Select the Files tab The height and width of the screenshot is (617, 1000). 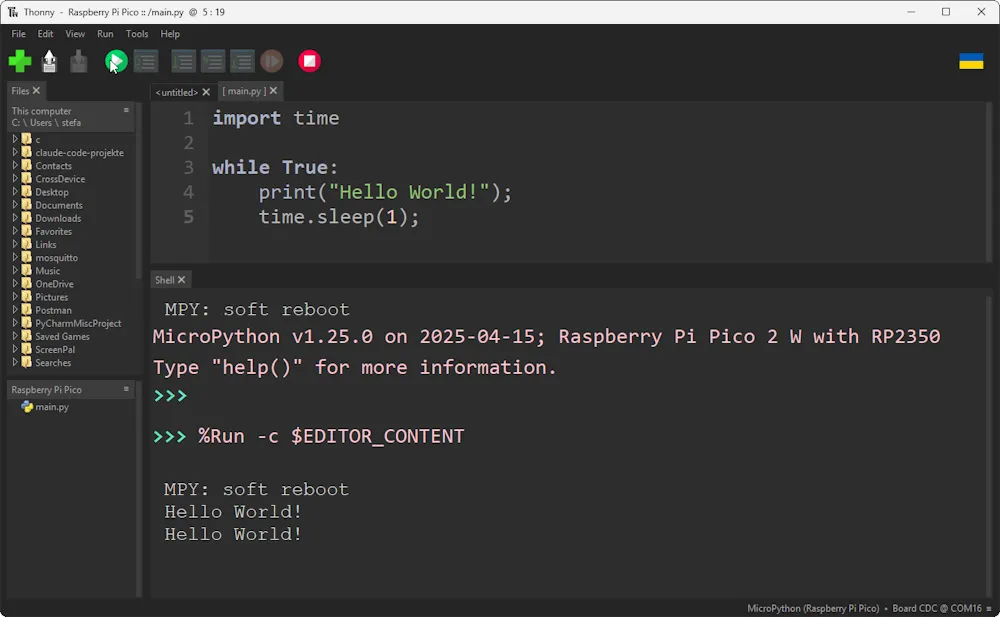[20, 91]
